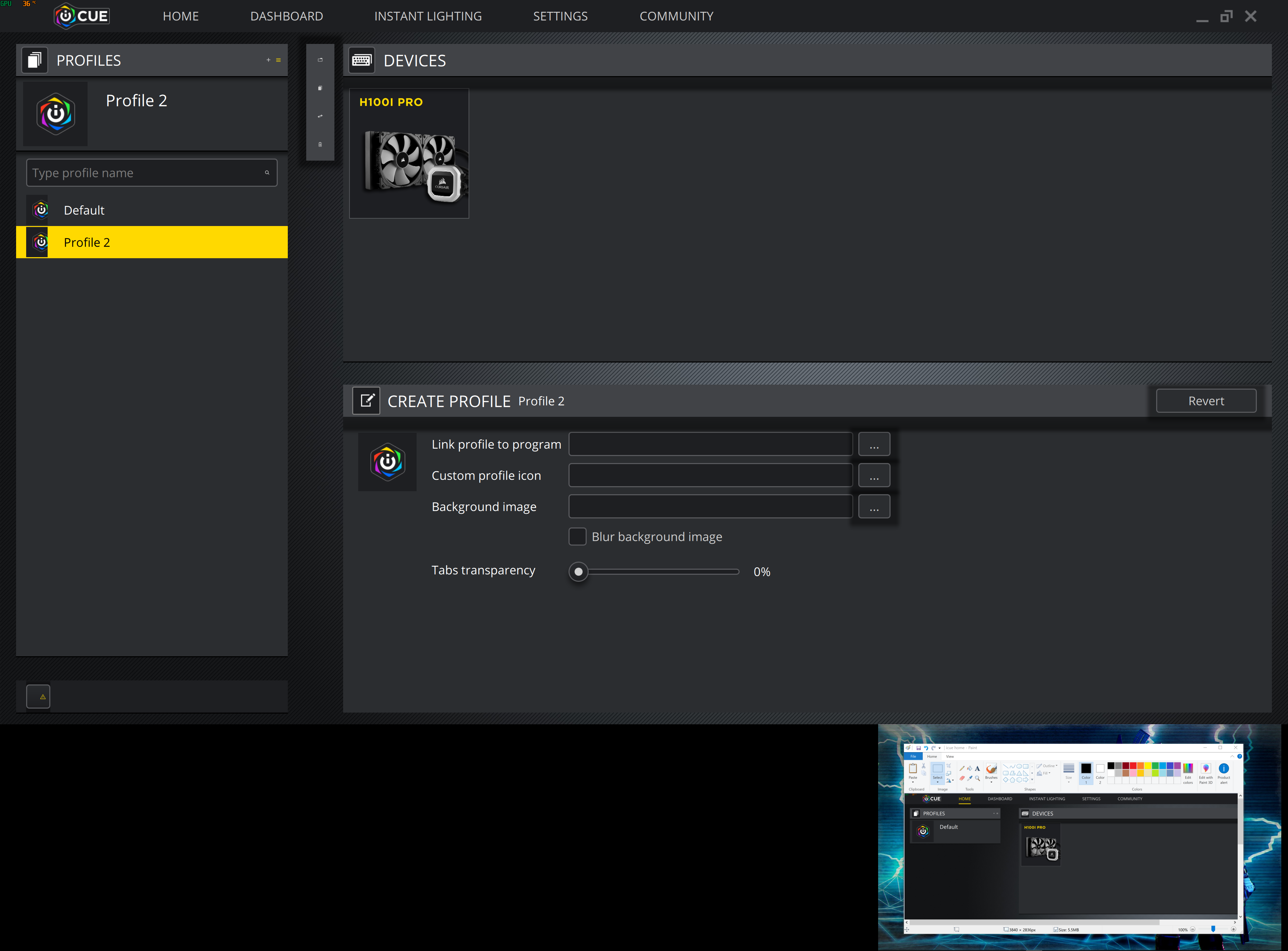Adjust the Tabs transparency slider handle
This screenshot has width=1288, height=951.
[x=579, y=572]
